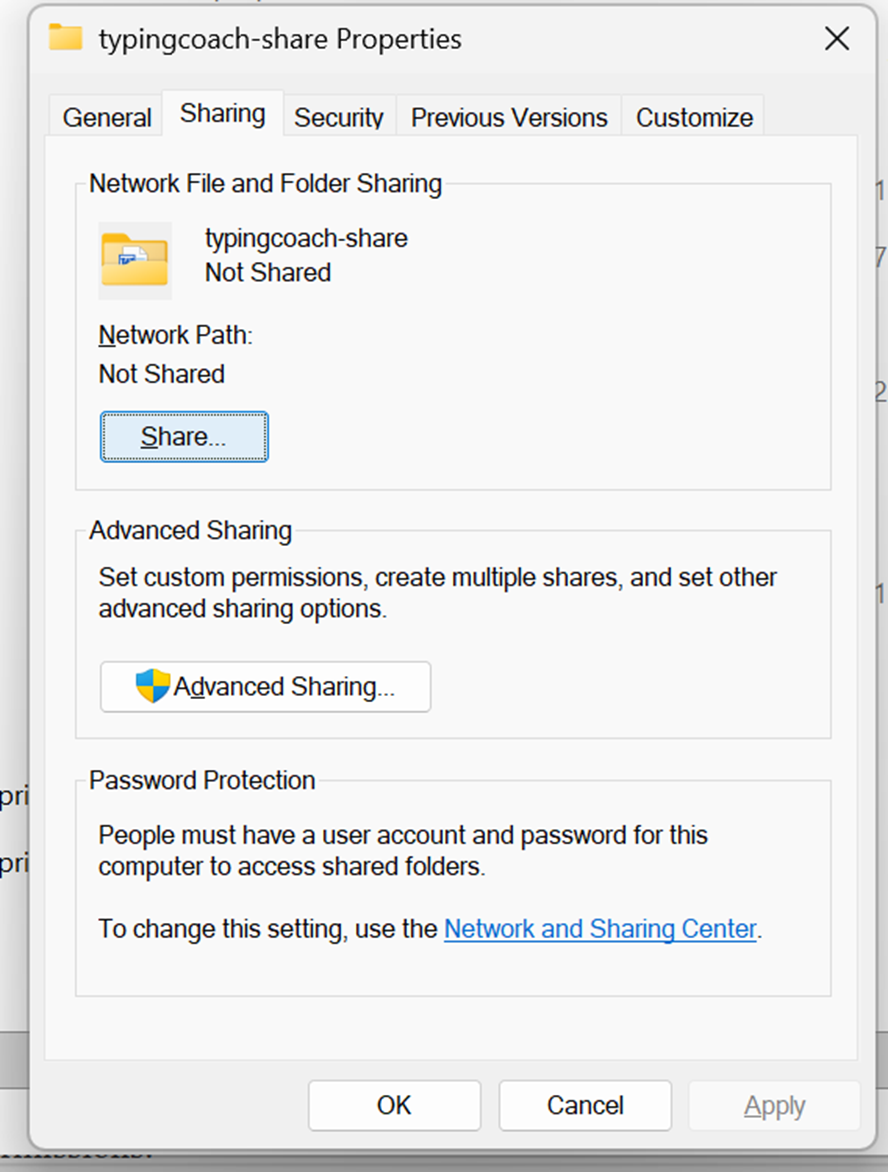
Task: Confirm with the OK button
Action: 394,1105
